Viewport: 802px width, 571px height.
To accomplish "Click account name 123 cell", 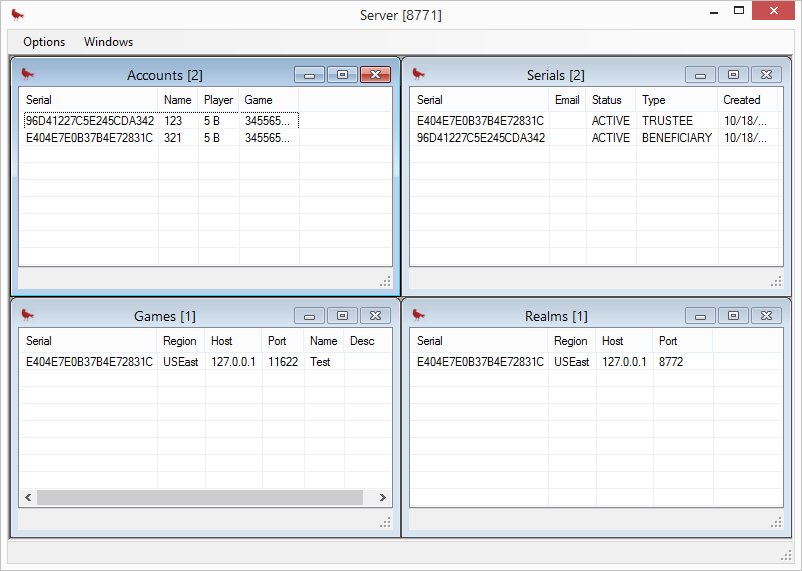I will click(x=173, y=121).
